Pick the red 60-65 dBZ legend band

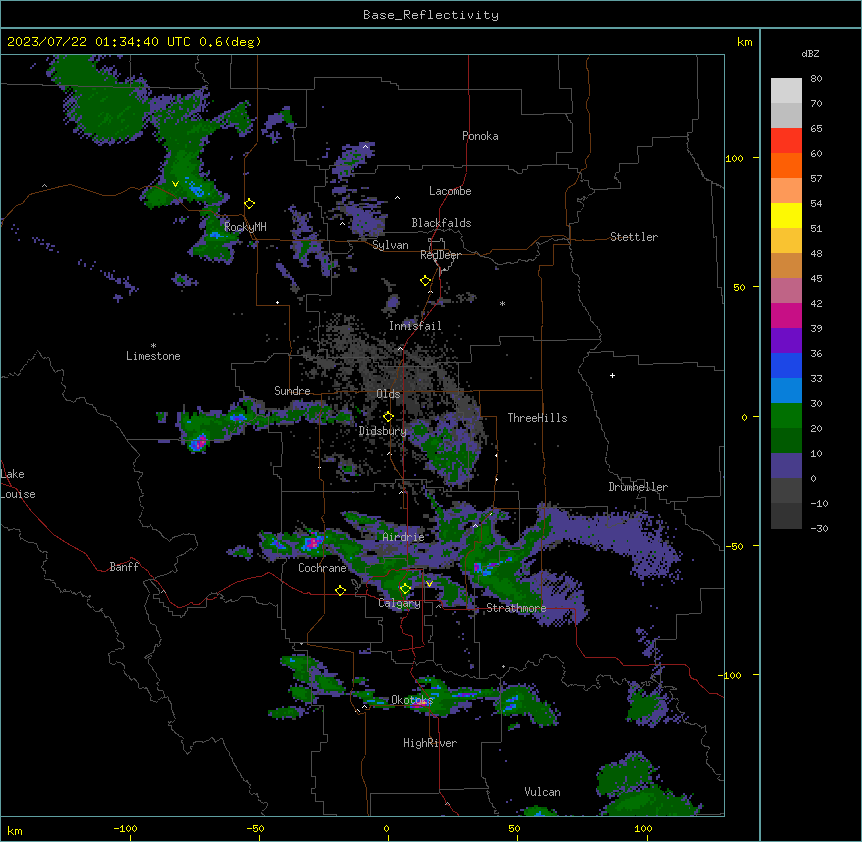786,140
